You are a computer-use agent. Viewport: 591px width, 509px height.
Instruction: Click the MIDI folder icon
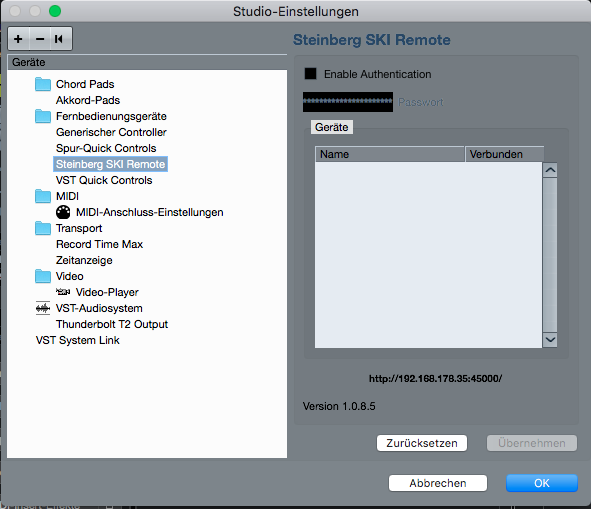click(x=43, y=196)
